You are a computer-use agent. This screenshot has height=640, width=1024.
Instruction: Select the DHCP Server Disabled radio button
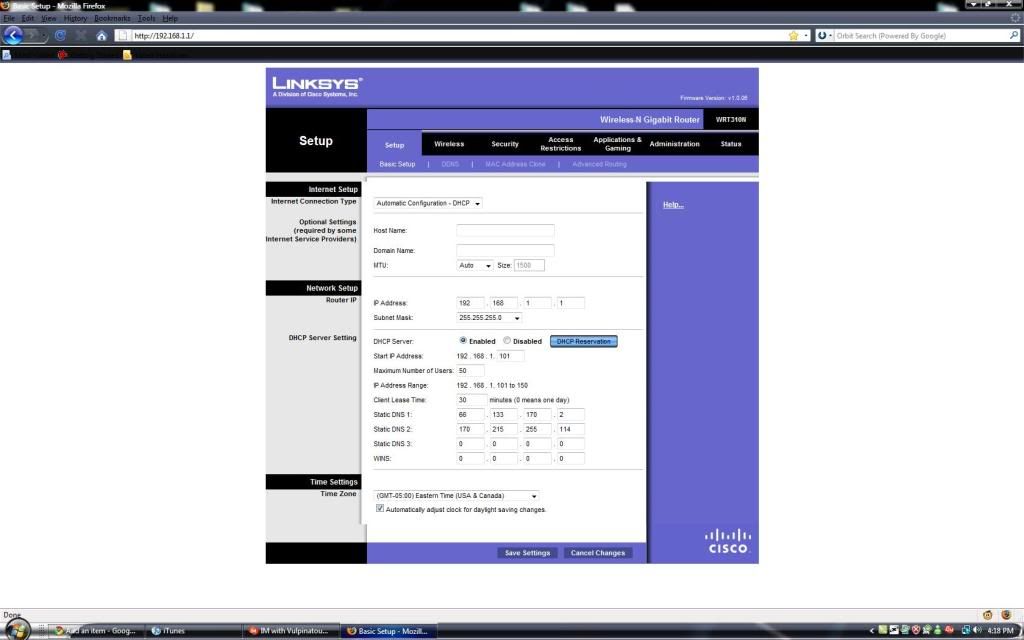coord(507,340)
